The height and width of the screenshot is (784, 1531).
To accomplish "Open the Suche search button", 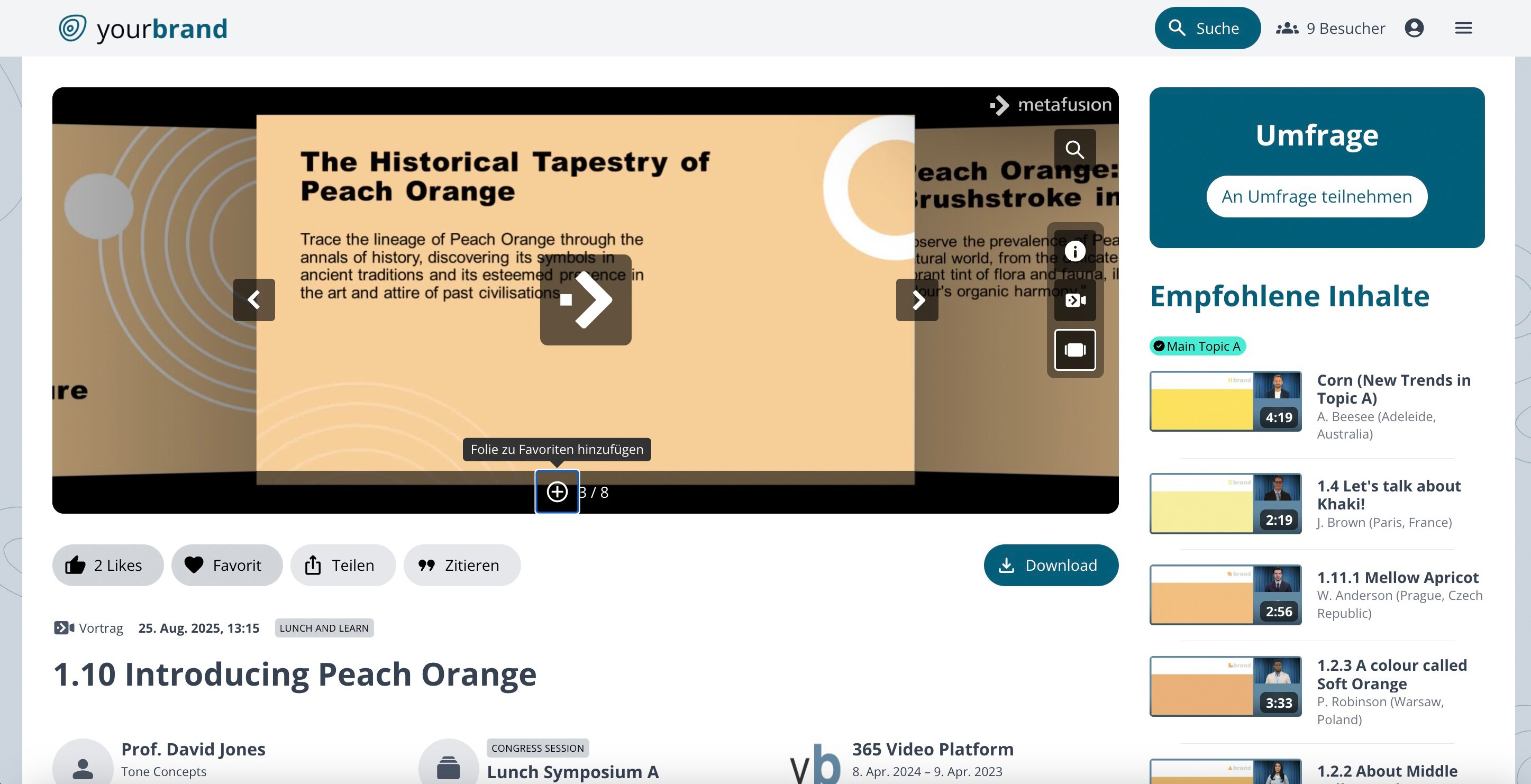I will click(x=1207, y=28).
